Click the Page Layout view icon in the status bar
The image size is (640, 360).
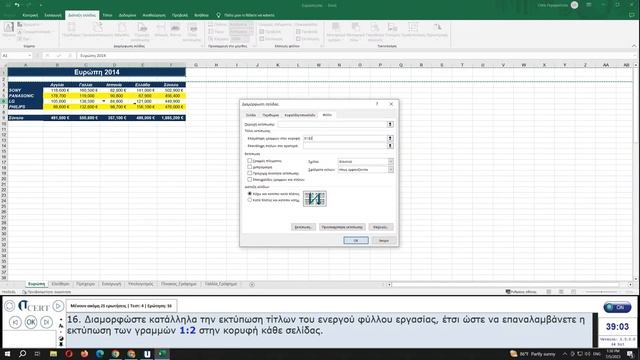[561, 292]
